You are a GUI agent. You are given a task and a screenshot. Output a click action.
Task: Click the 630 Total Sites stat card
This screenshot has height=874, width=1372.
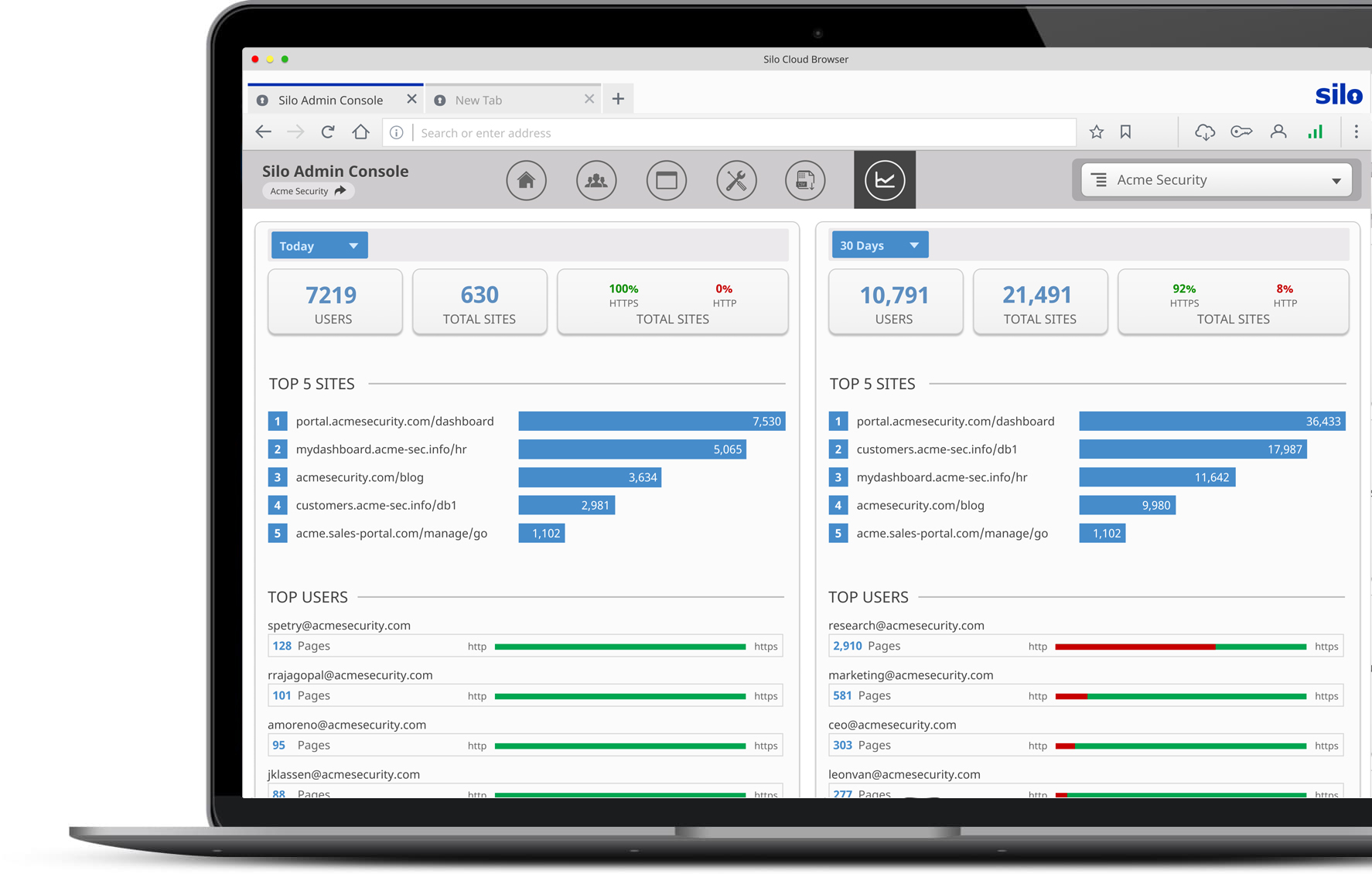click(480, 302)
